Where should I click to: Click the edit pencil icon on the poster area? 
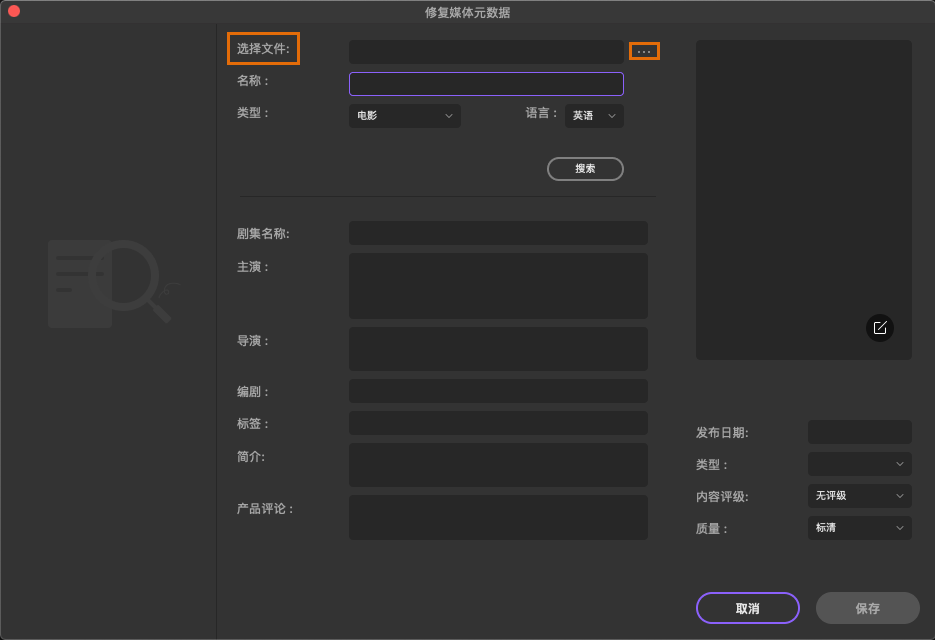coord(879,328)
